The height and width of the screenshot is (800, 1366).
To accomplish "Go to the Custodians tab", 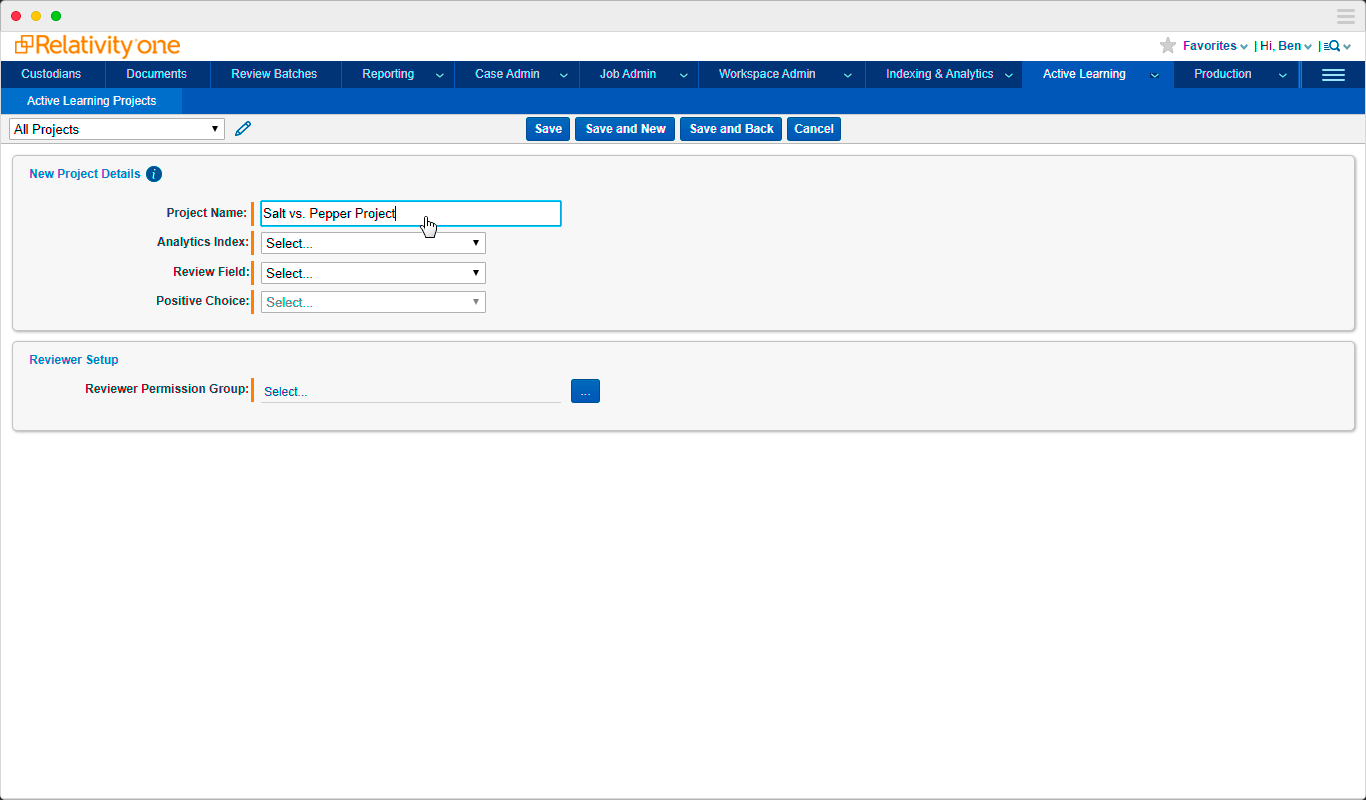I will [52, 74].
